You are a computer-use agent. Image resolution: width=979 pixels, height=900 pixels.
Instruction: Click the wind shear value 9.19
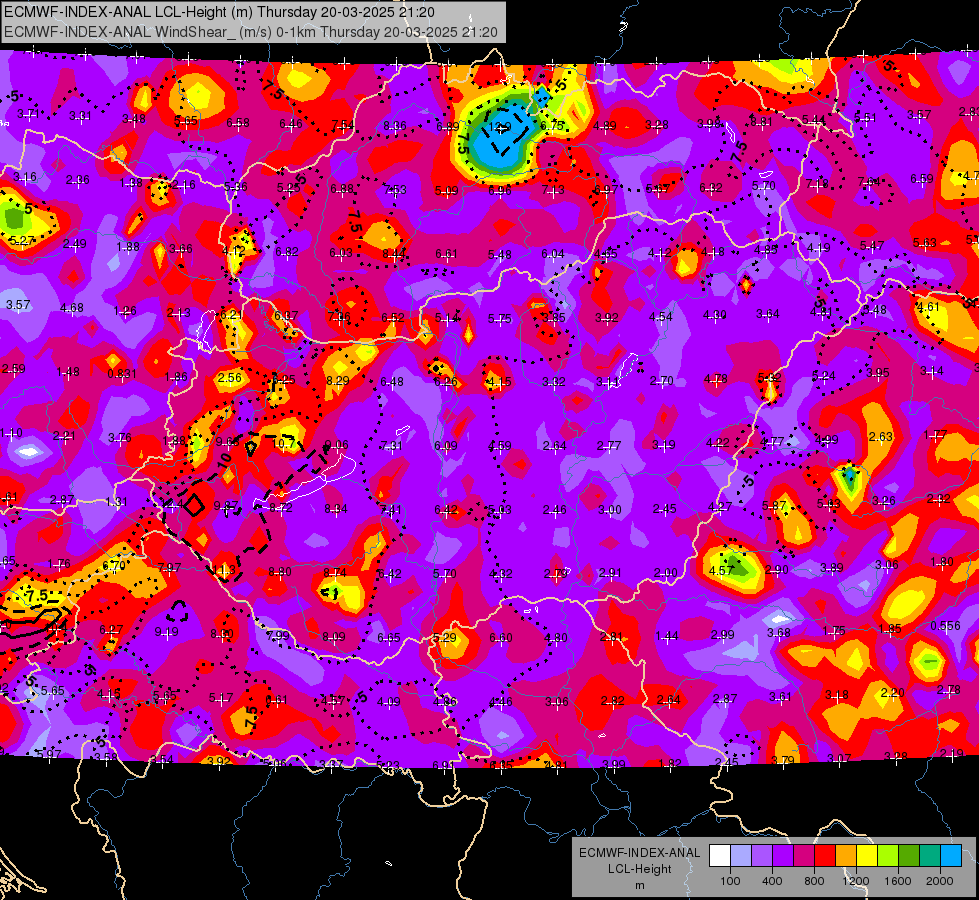(x=167, y=632)
